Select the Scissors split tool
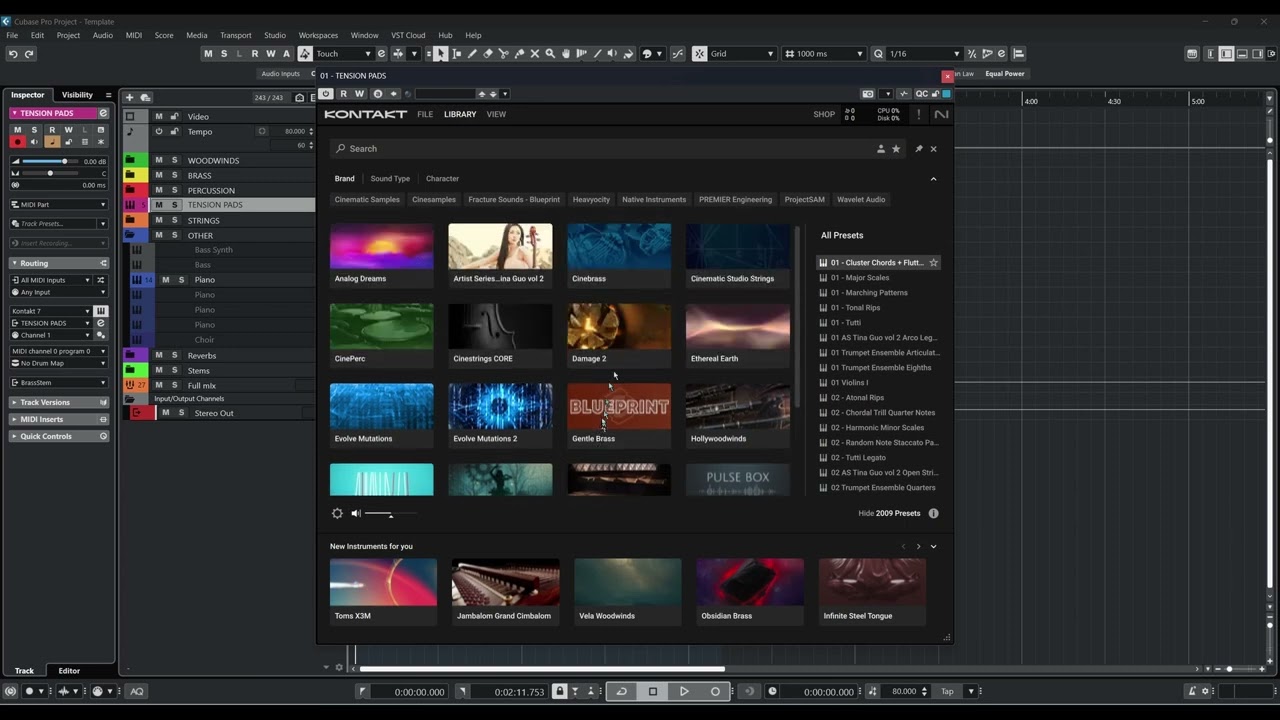The height and width of the screenshot is (720, 1280). pos(503,54)
